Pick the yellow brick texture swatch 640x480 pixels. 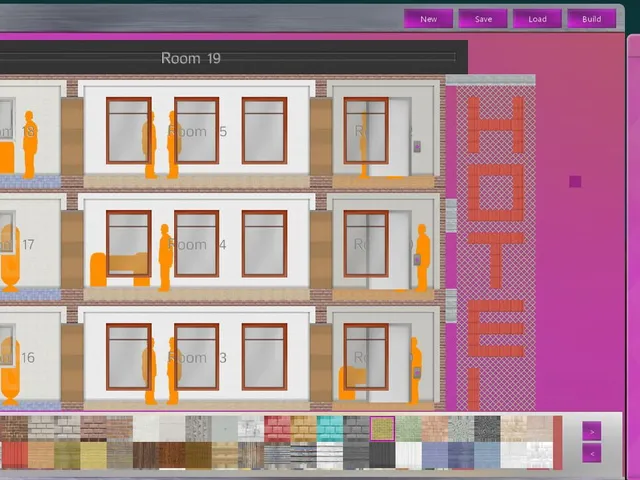point(304,429)
